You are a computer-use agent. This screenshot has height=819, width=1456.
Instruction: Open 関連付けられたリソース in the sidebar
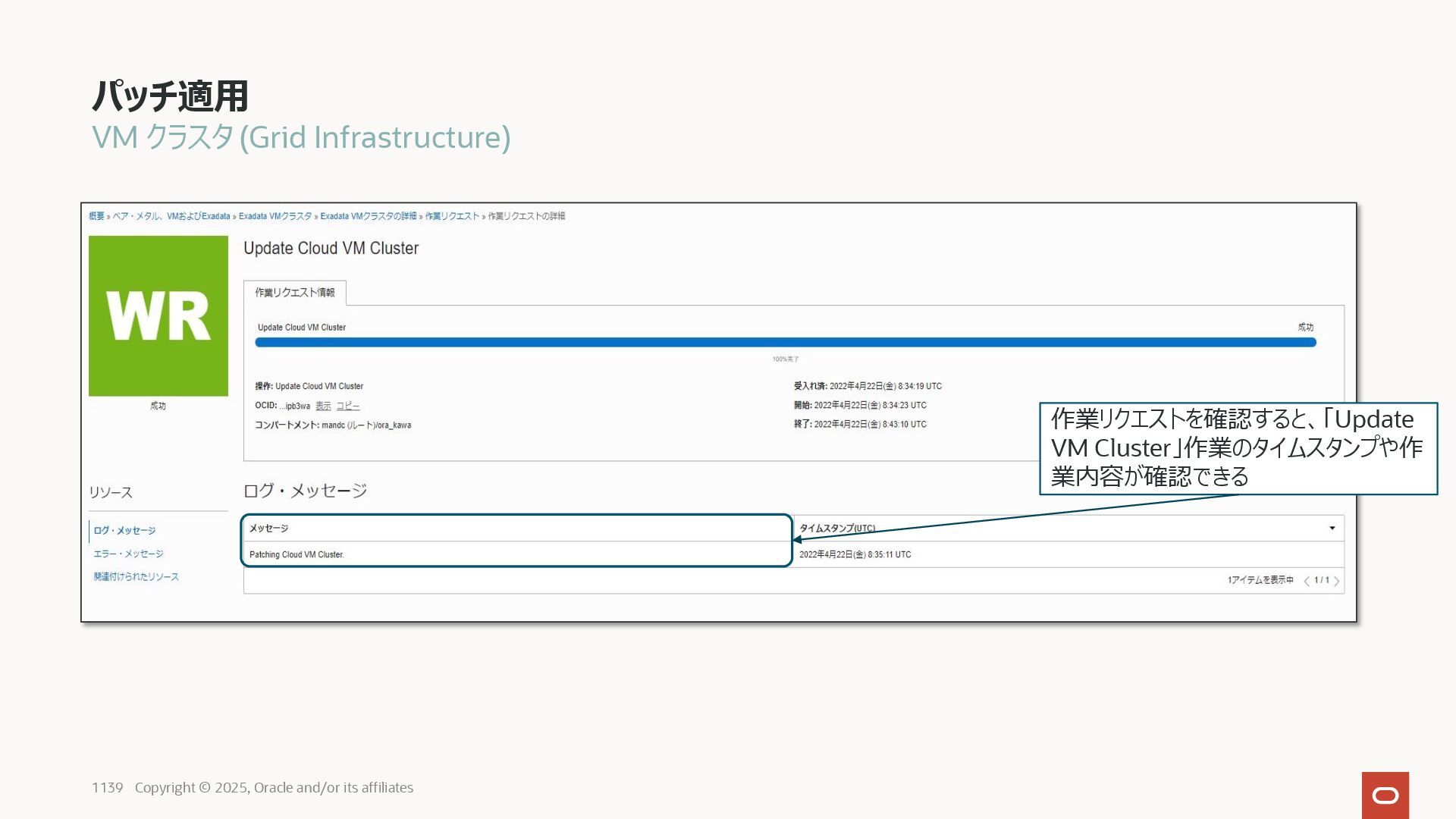tap(136, 577)
